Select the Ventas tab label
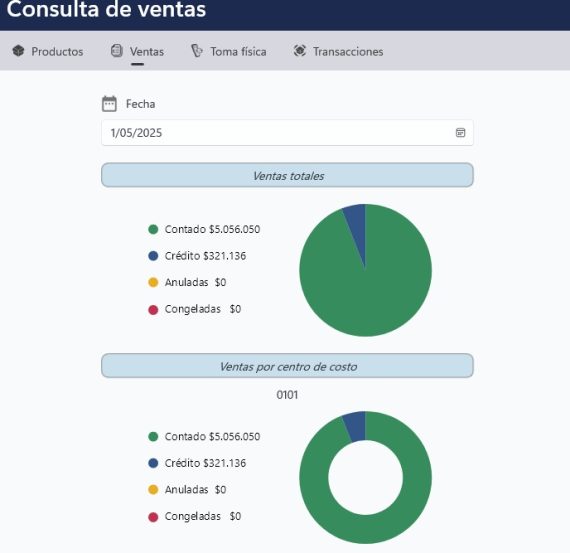 click(147, 52)
